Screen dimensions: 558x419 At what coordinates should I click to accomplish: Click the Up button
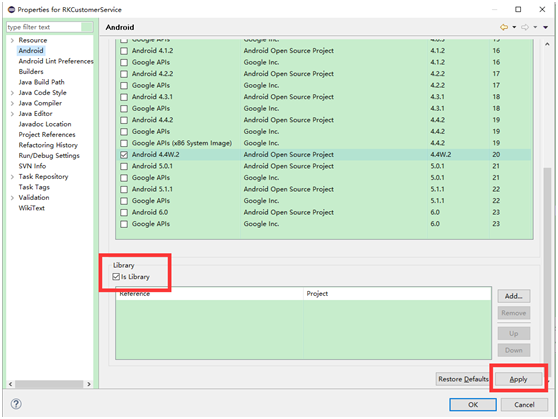pyautogui.click(x=514, y=334)
